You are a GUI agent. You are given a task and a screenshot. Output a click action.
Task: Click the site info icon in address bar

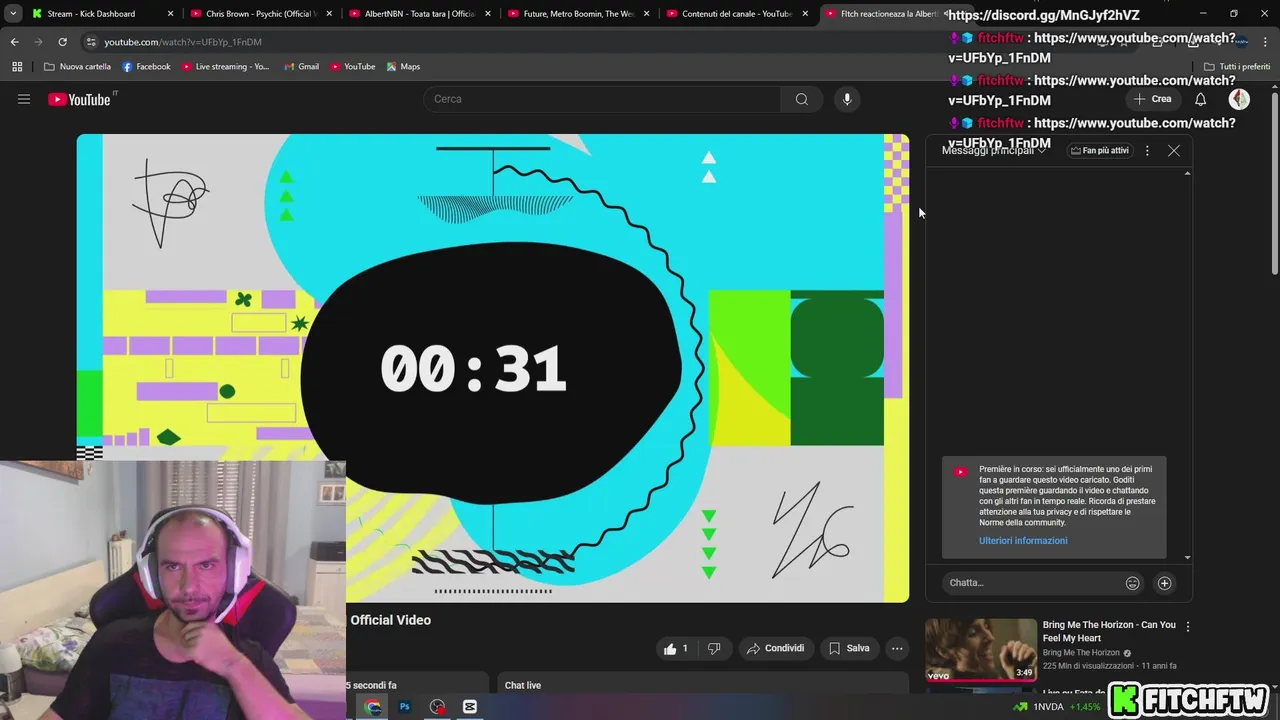pos(91,42)
